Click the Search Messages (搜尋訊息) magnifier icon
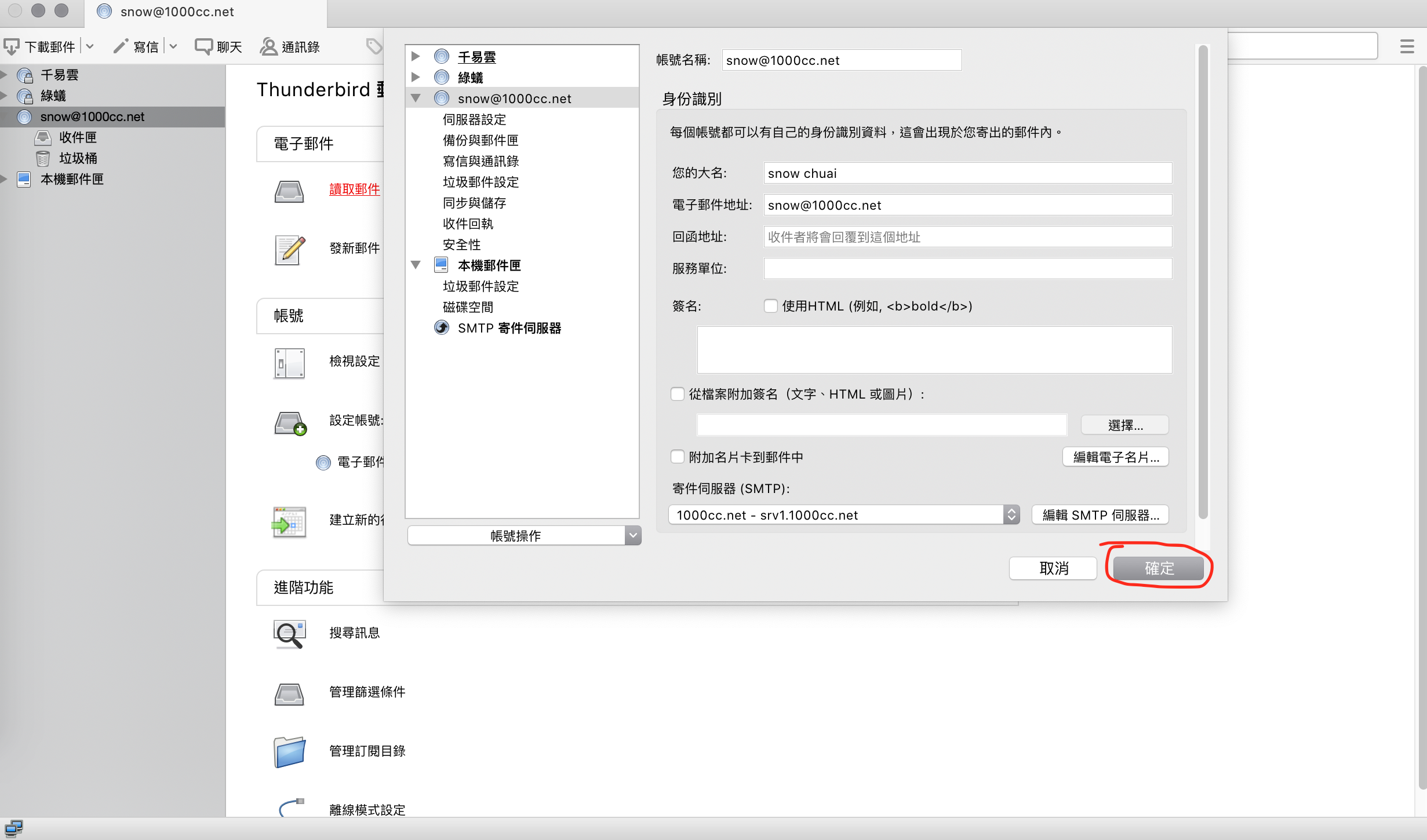The image size is (1427, 840). [289, 634]
